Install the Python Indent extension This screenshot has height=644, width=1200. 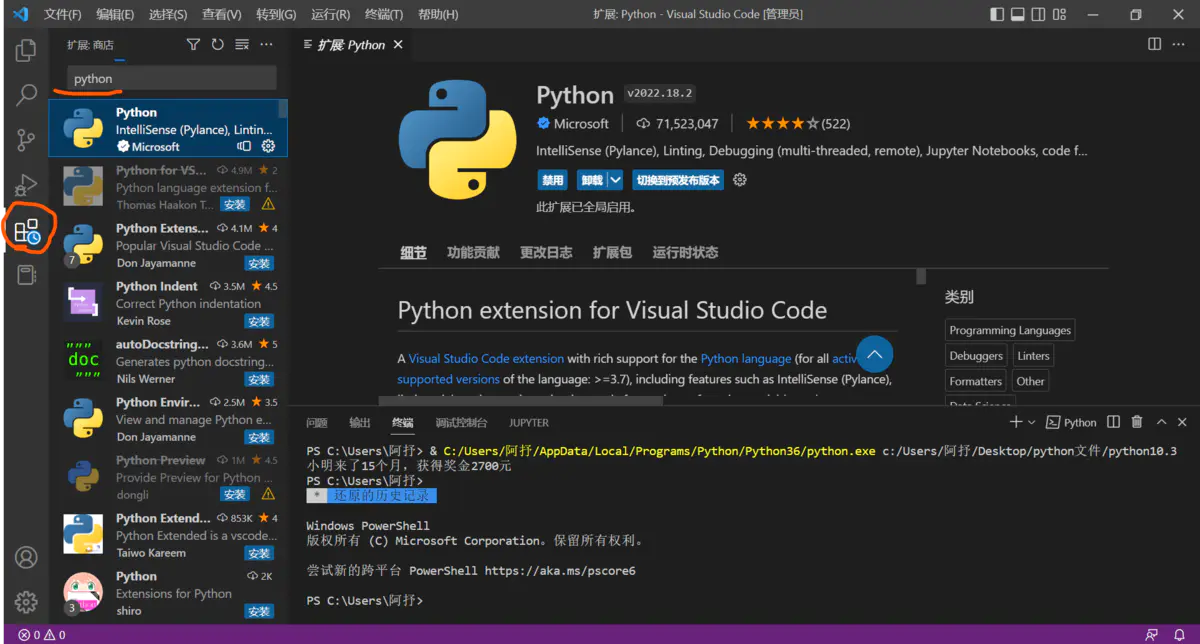coord(259,321)
